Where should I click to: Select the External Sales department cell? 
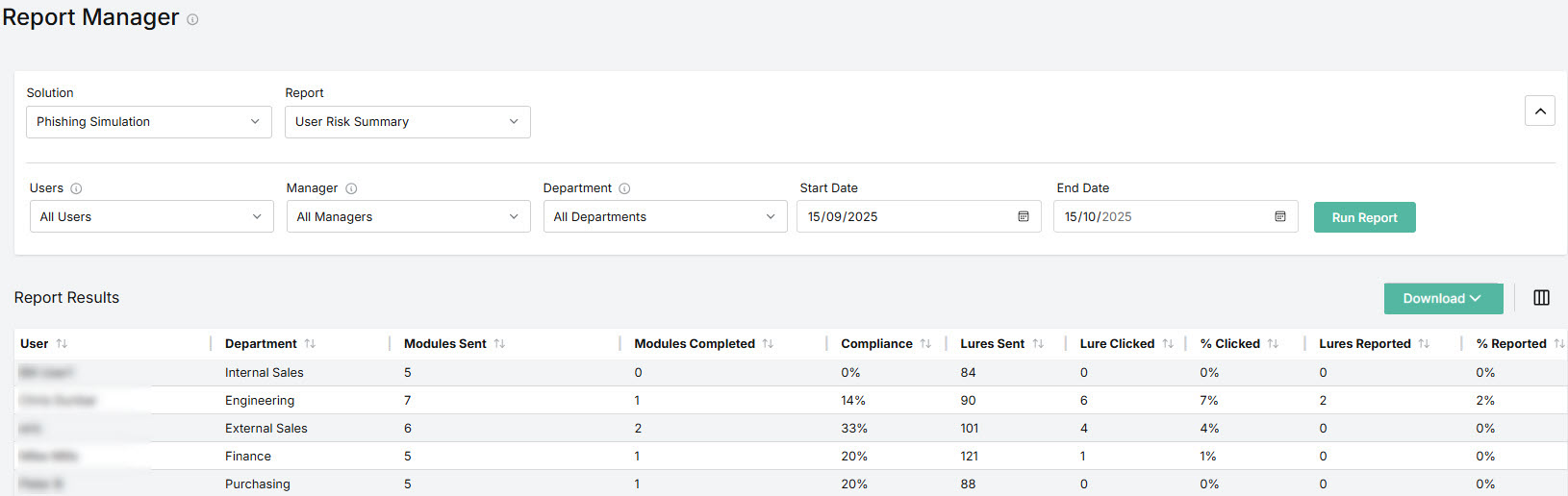[266, 428]
